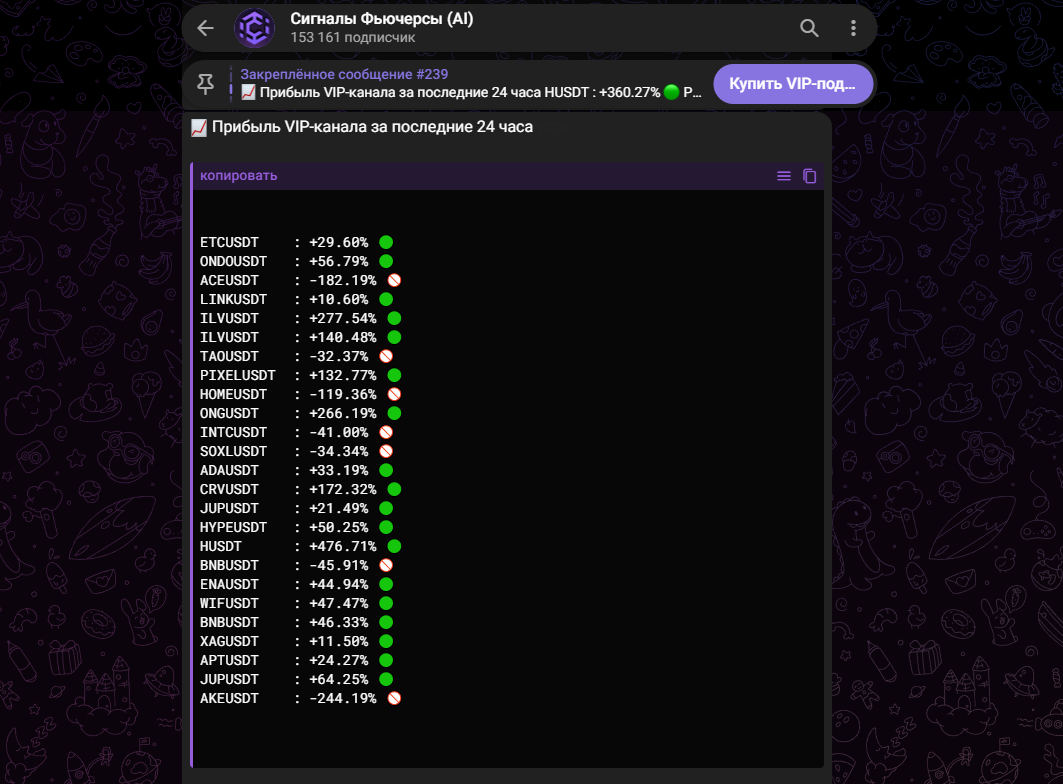Click the 153 161 подписчик subscriber count

[x=353, y=38]
